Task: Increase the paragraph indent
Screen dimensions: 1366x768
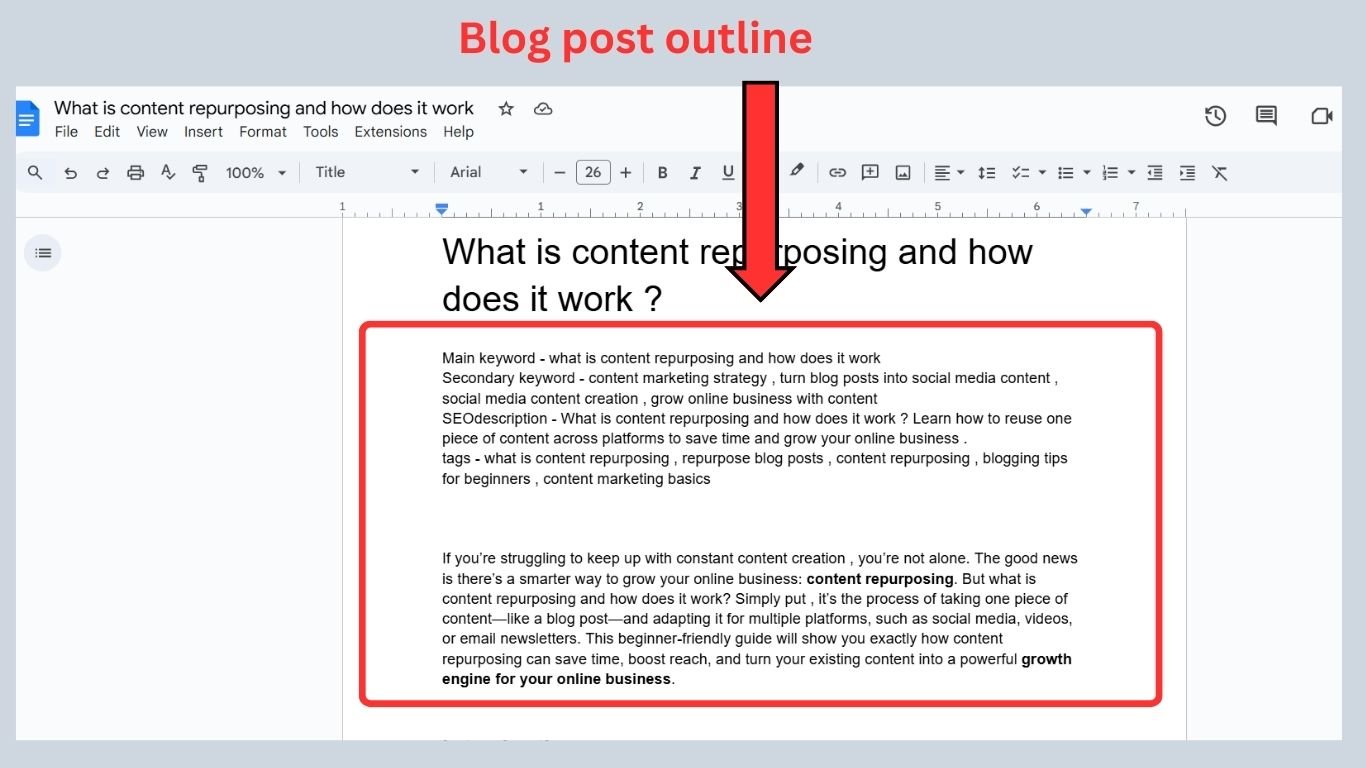Action: [1187, 173]
